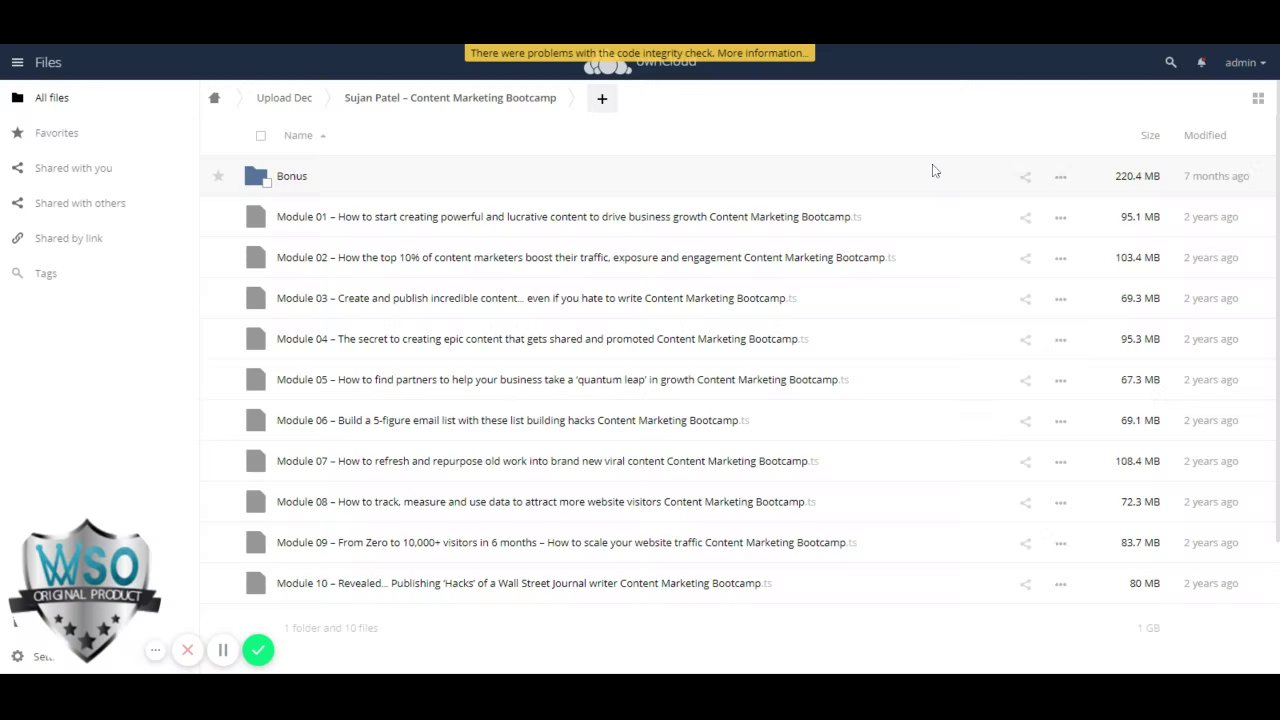Viewport: 1280px width, 720px height.
Task: Open recorder options ellipsis button
Action: click(x=155, y=651)
